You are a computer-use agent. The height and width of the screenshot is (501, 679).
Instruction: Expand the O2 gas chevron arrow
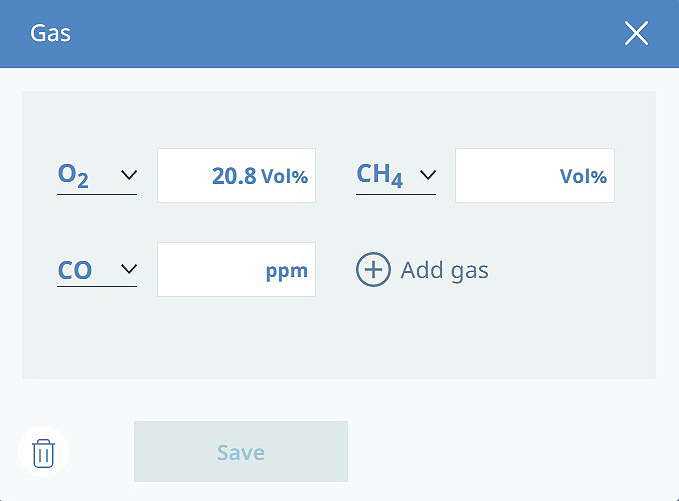129,175
